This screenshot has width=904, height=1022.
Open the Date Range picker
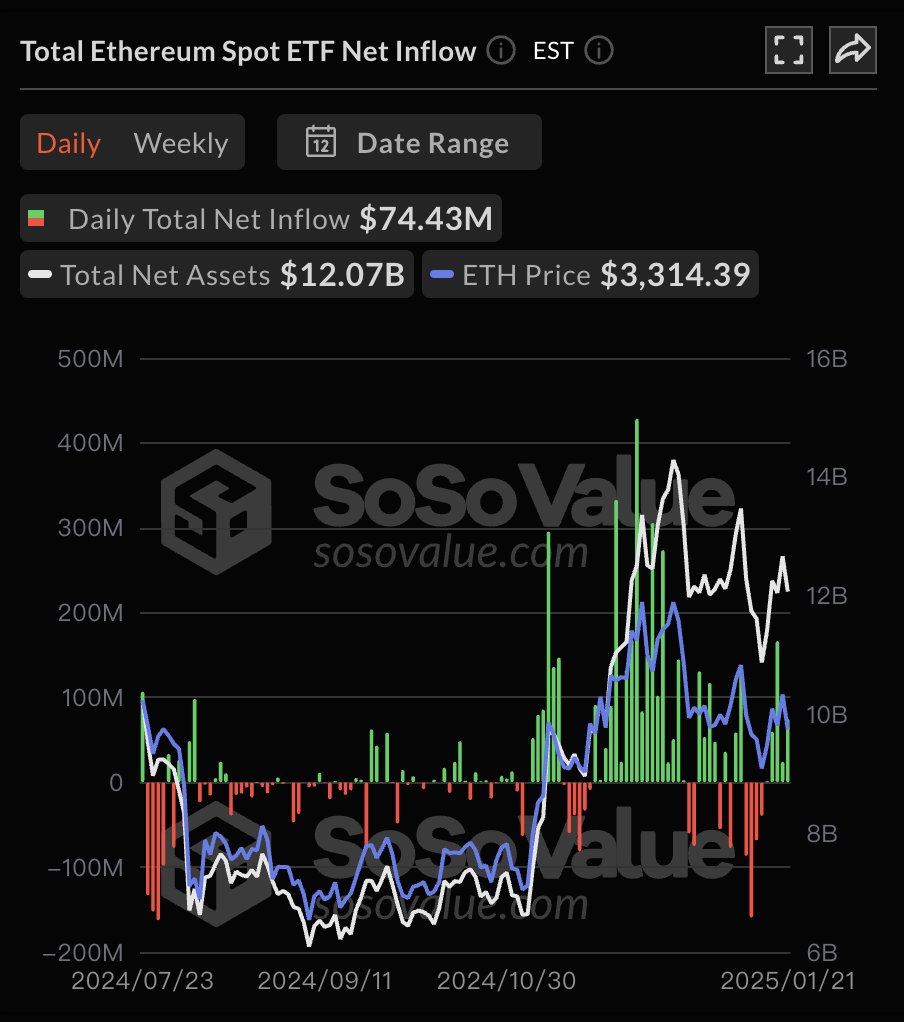(409, 142)
